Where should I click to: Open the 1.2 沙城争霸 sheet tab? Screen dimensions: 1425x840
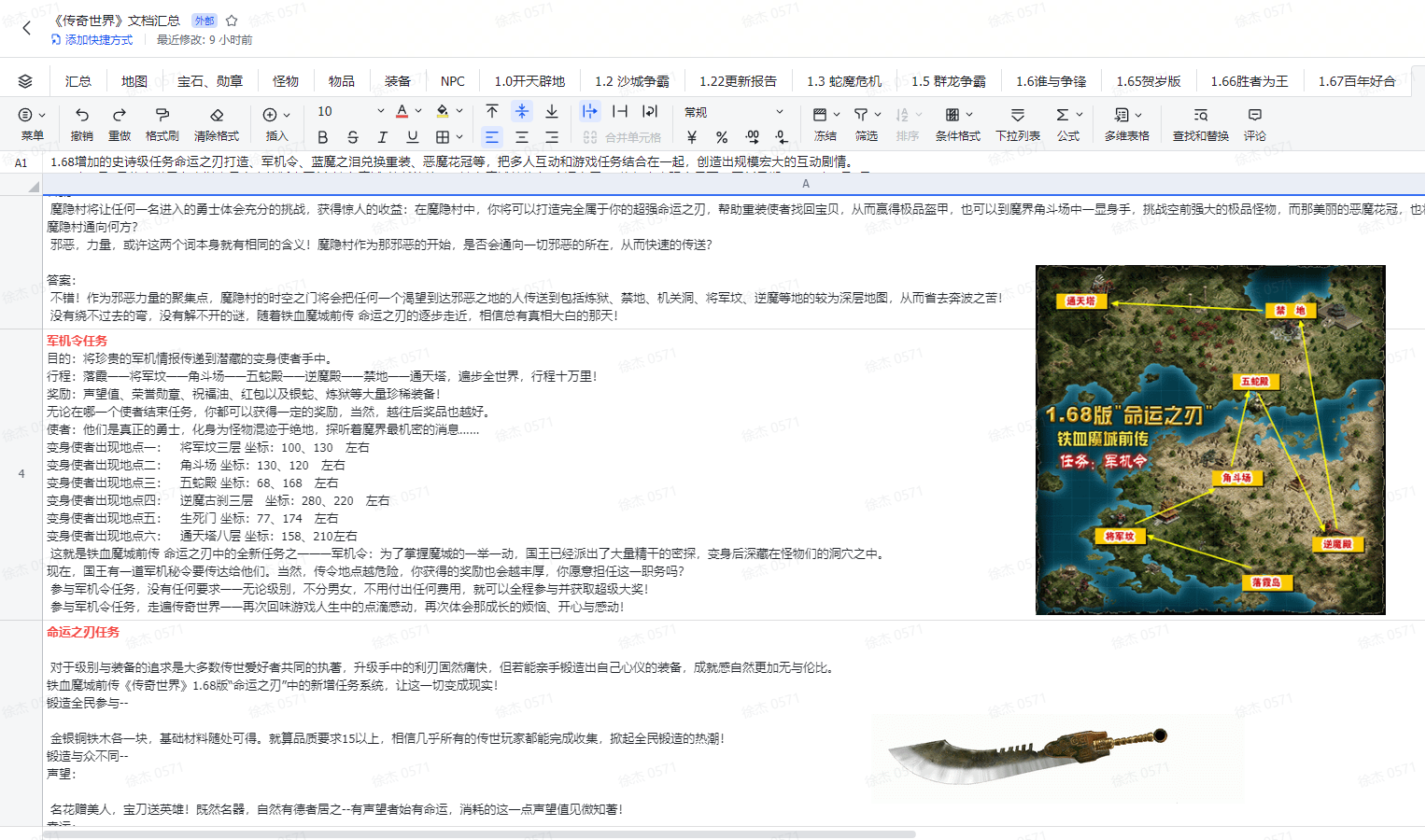[632, 81]
